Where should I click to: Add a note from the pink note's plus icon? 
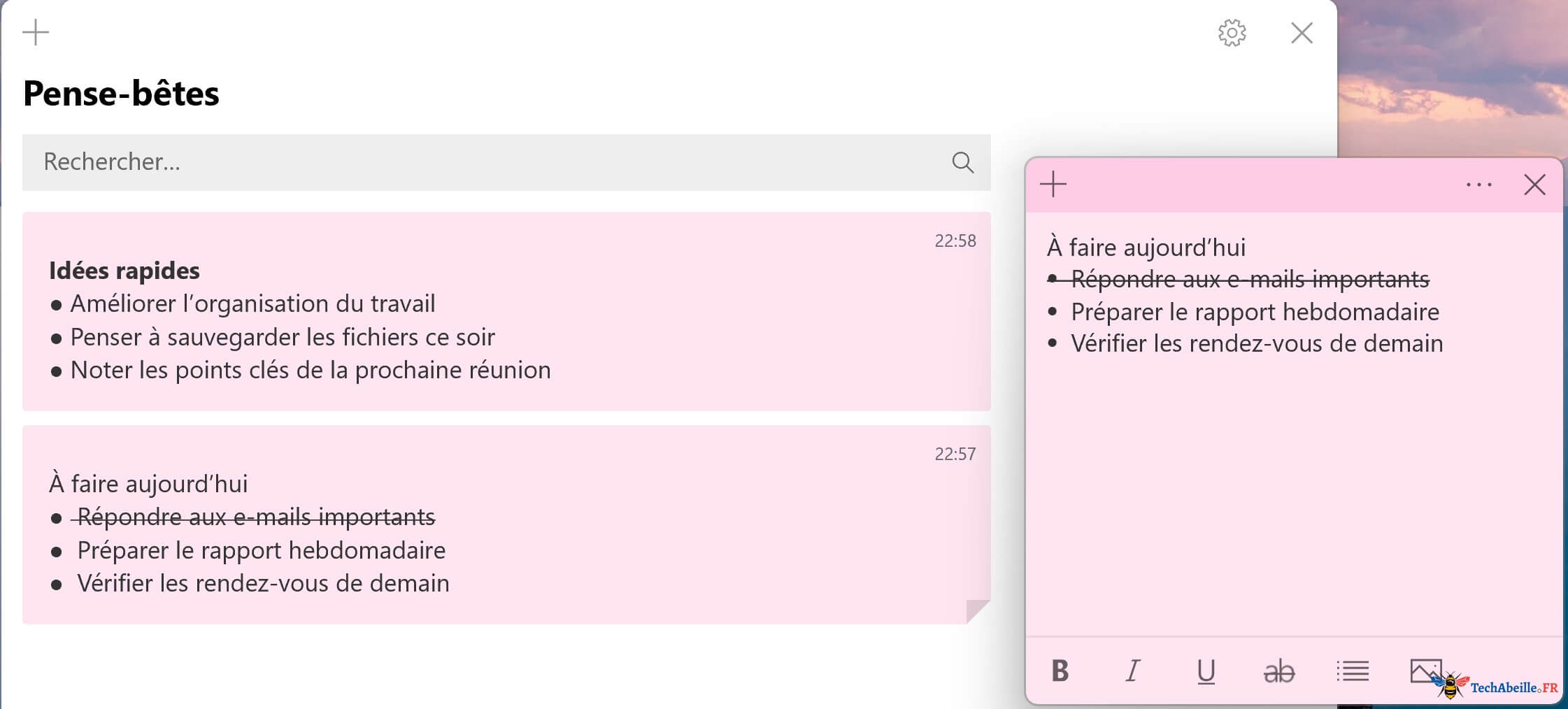[x=1054, y=185]
